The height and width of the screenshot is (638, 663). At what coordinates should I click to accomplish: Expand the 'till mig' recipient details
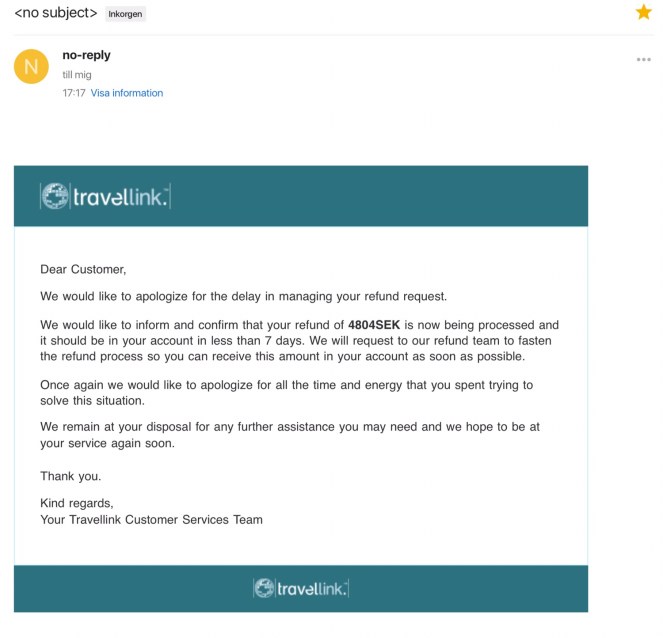76,75
